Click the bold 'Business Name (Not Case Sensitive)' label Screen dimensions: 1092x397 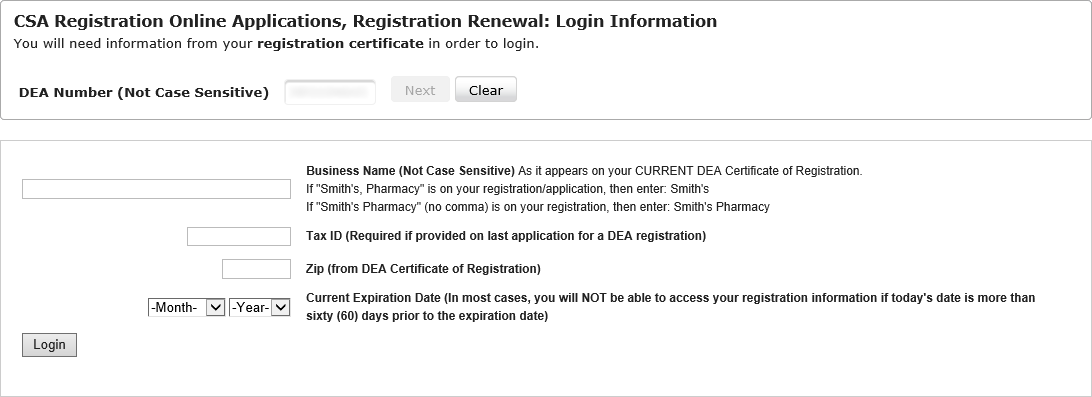(x=410, y=171)
